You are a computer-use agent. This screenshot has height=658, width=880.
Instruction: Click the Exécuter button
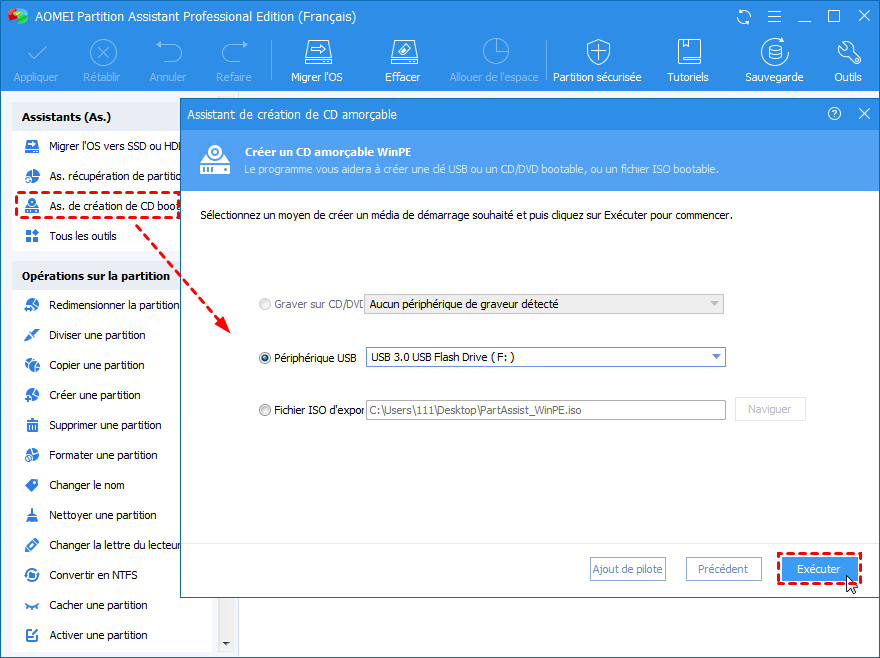click(x=819, y=569)
